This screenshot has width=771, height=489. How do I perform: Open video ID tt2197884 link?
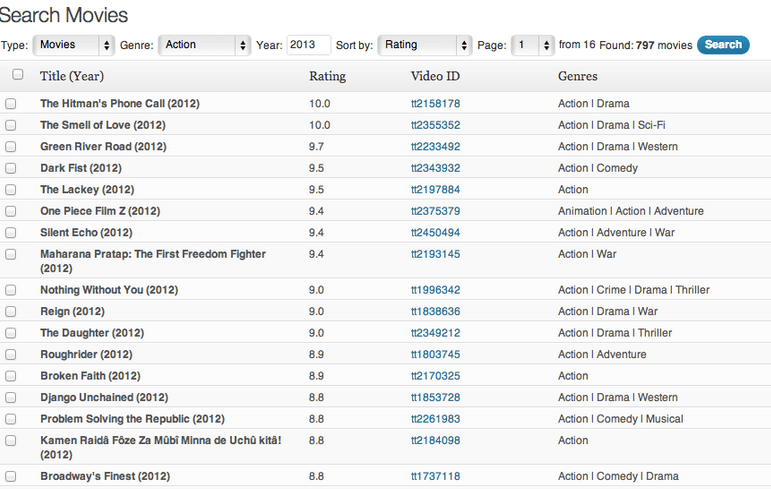click(435, 189)
